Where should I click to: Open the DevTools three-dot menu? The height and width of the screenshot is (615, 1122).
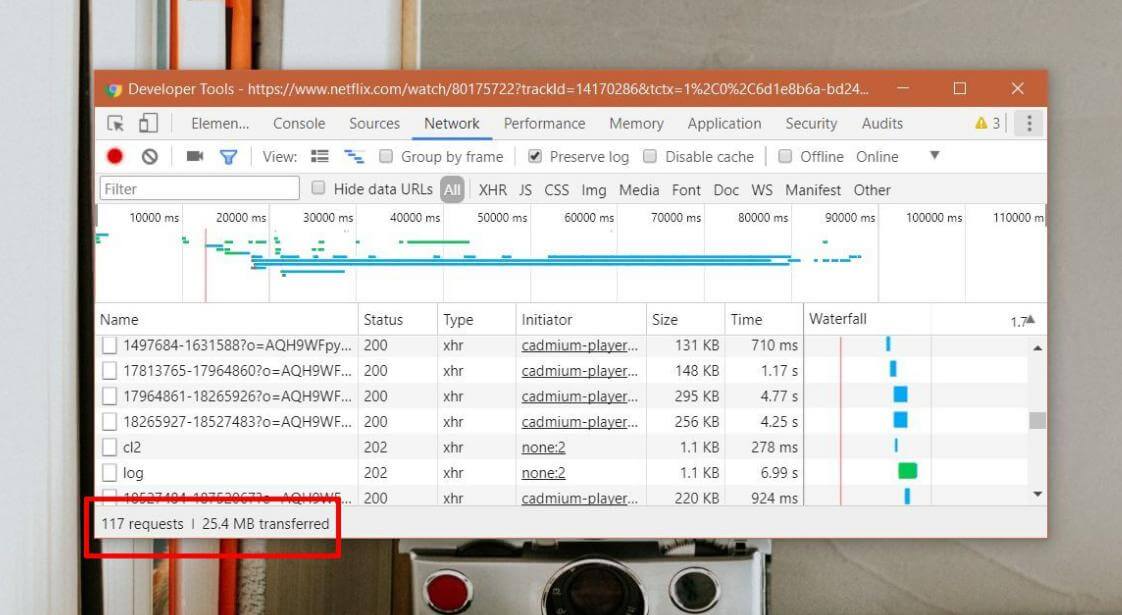[1029, 123]
